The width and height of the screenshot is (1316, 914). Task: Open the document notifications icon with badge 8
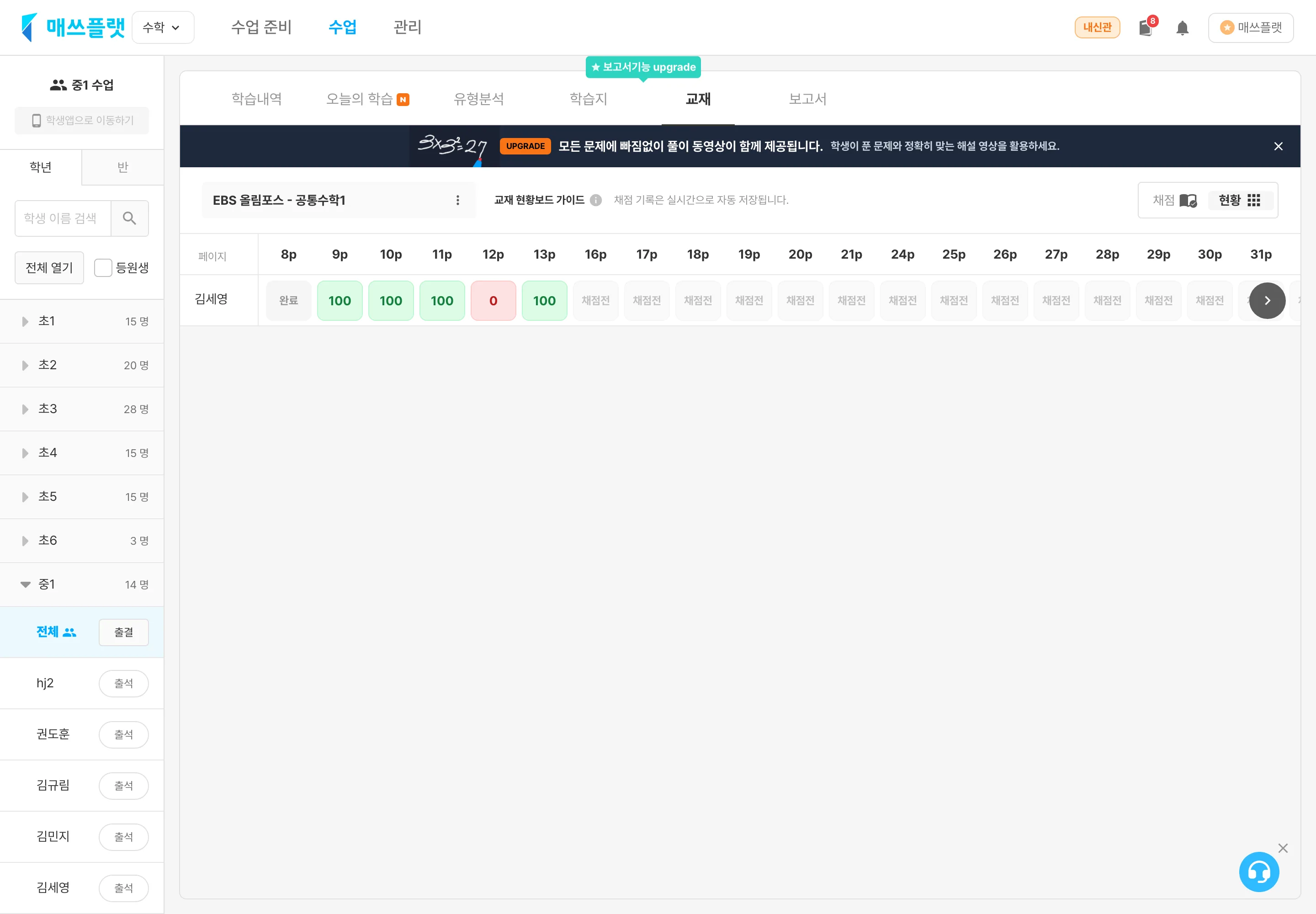(1146, 27)
